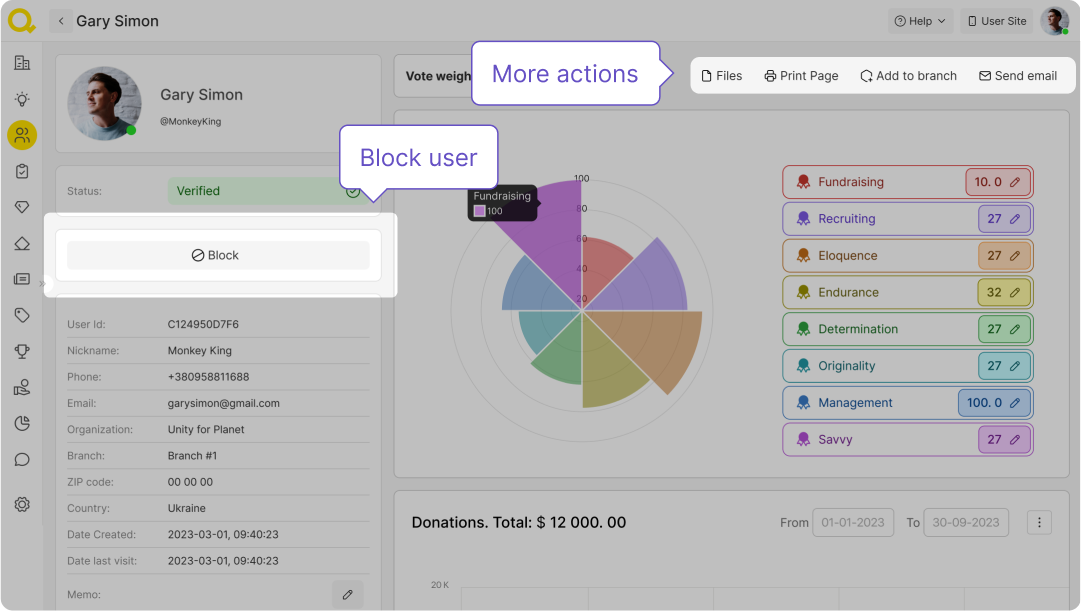The height and width of the screenshot is (611, 1081).
Task: Block the user with Block button
Action: [218, 255]
